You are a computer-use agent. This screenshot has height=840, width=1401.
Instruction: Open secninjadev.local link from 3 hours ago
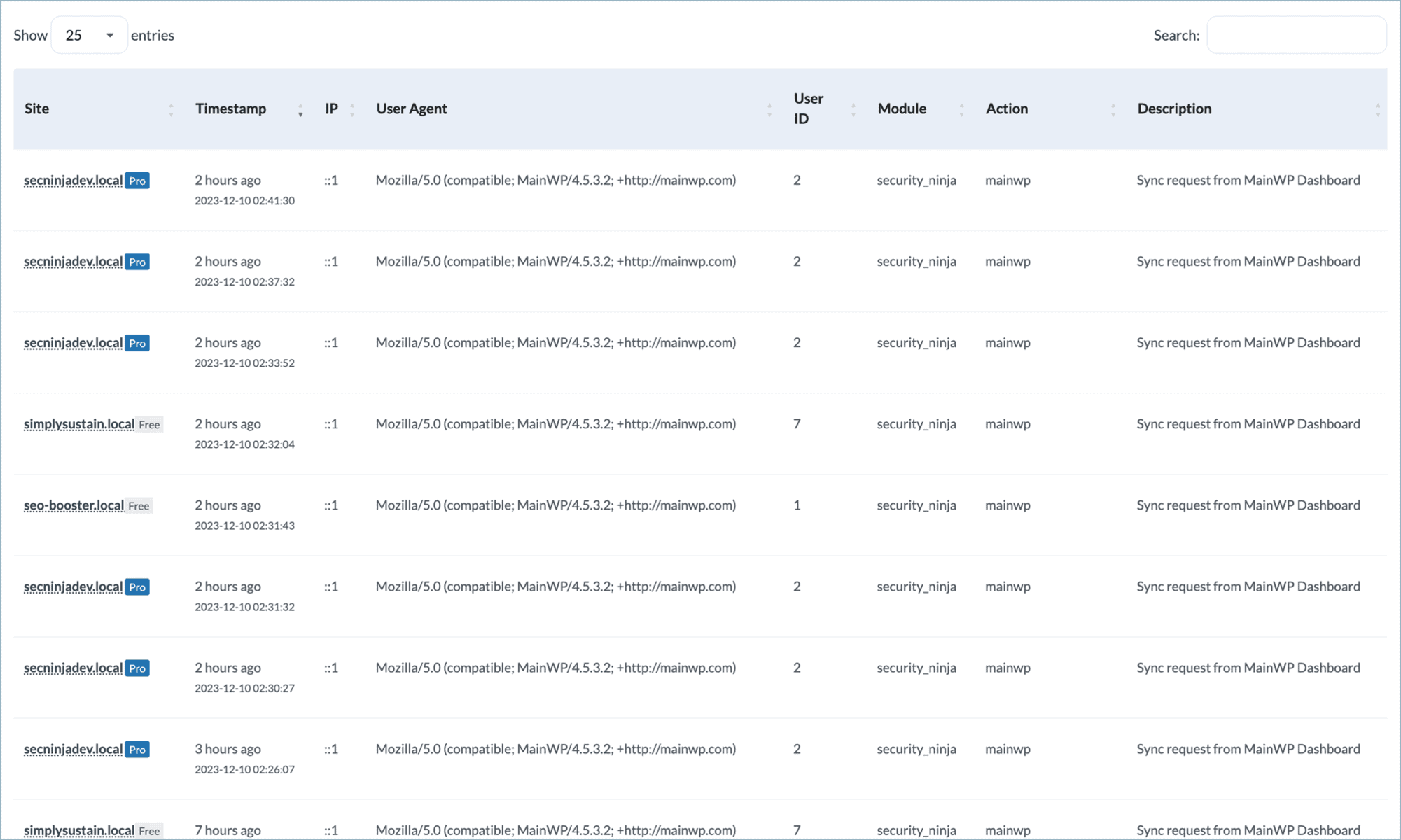point(73,749)
